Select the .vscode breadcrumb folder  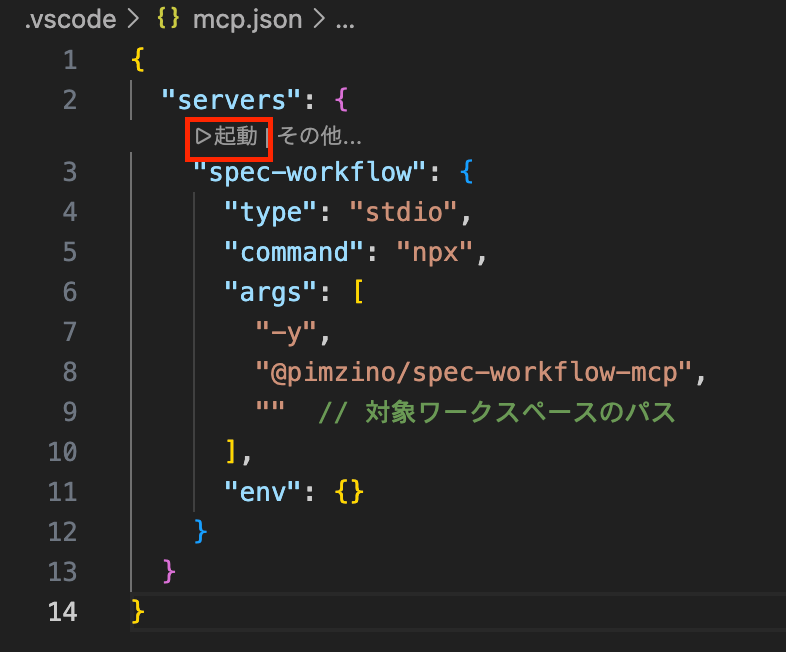coord(71,20)
